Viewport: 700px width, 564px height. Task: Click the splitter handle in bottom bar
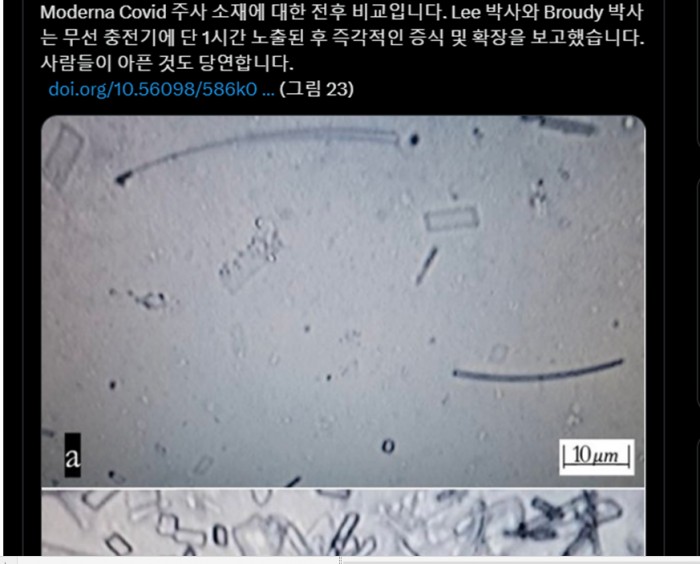click(x=340, y=560)
